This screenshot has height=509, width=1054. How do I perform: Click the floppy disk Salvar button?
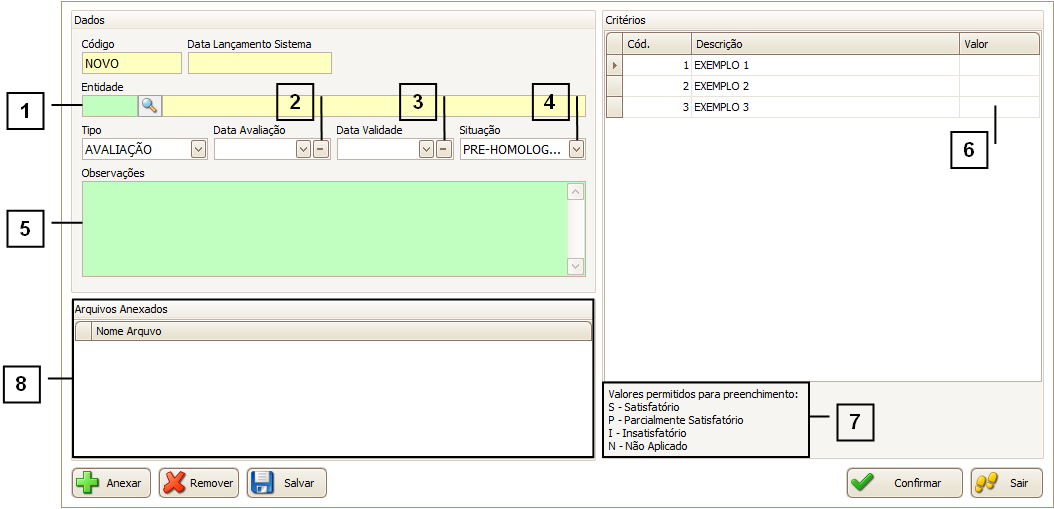coord(286,483)
